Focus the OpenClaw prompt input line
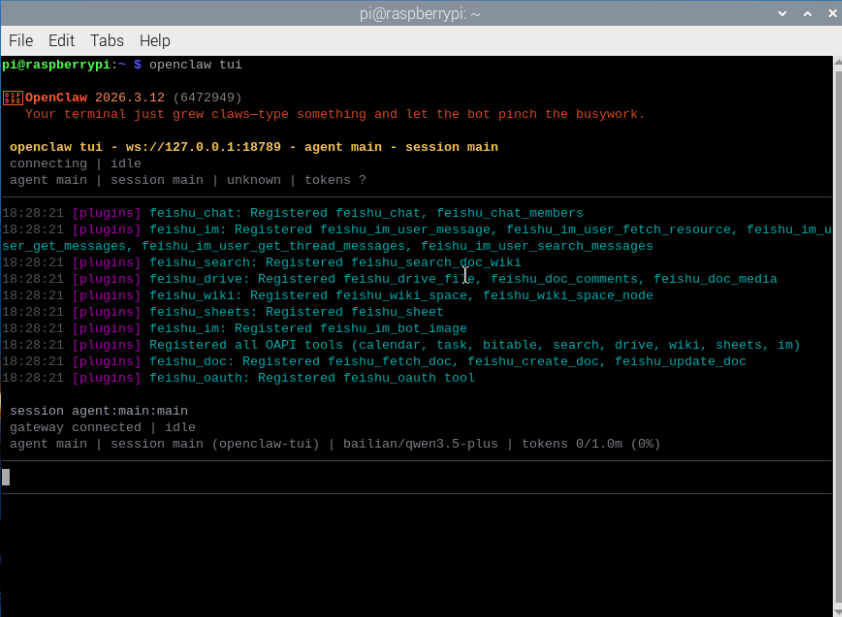This screenshot has height=617, width=842. 417,477
